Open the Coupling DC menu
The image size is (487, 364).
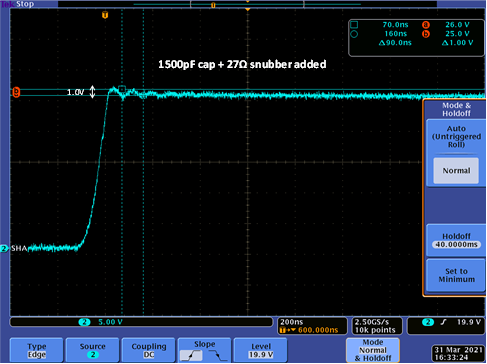tap(149, 350)
